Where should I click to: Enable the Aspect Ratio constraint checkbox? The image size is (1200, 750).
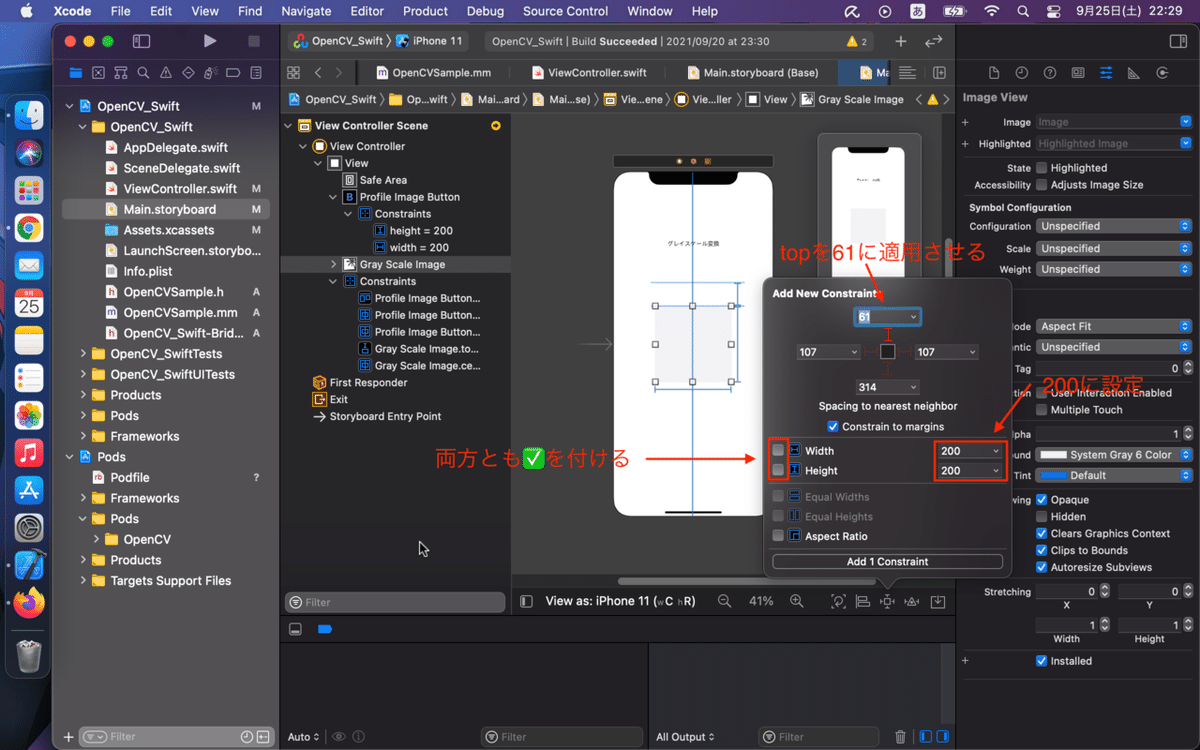[778, 536]
